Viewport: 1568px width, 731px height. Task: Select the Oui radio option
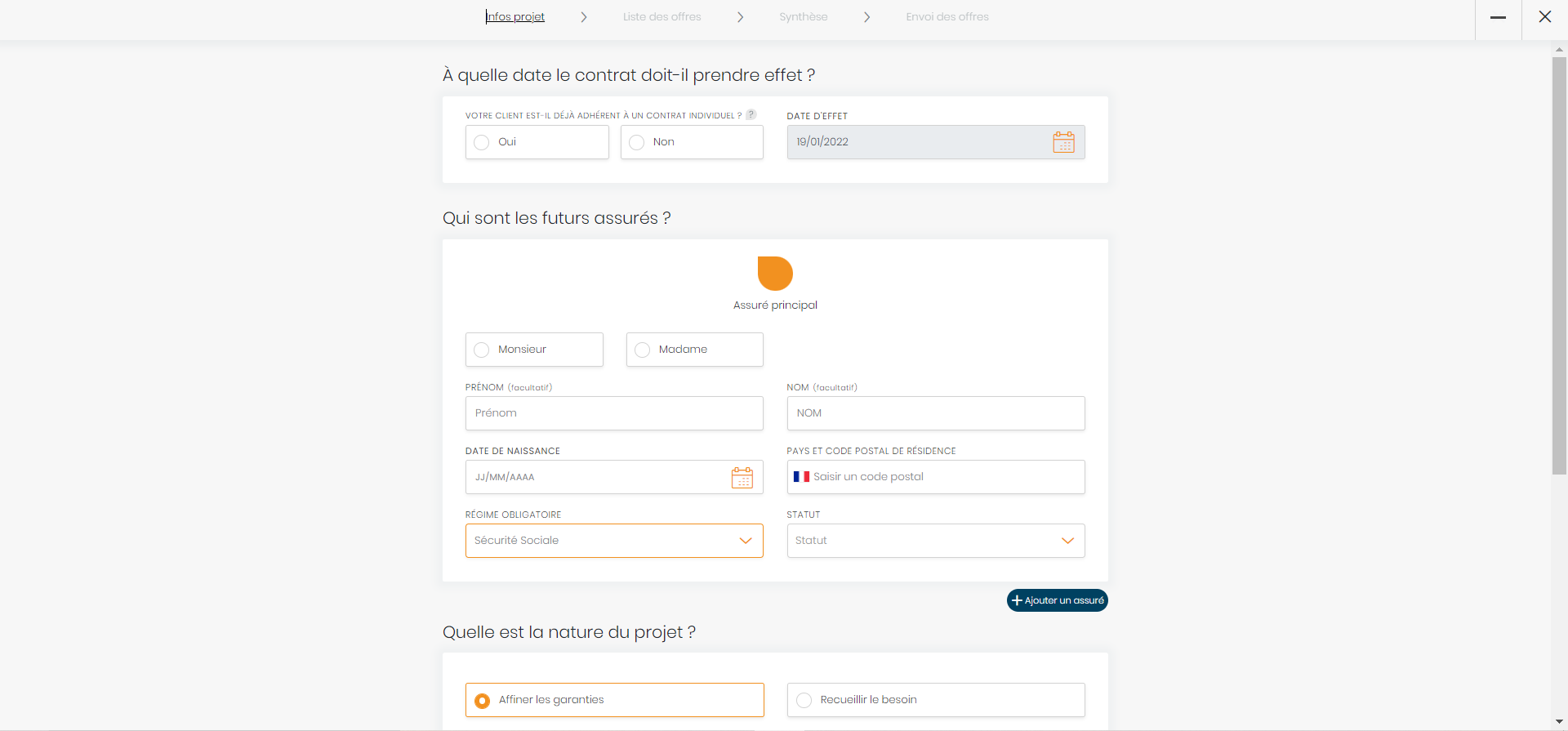482,142
